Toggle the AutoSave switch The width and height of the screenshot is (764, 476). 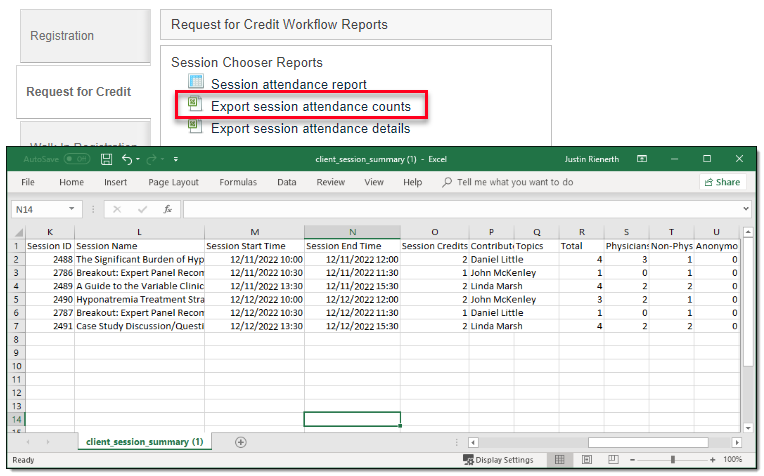click(x=77, y=159)
